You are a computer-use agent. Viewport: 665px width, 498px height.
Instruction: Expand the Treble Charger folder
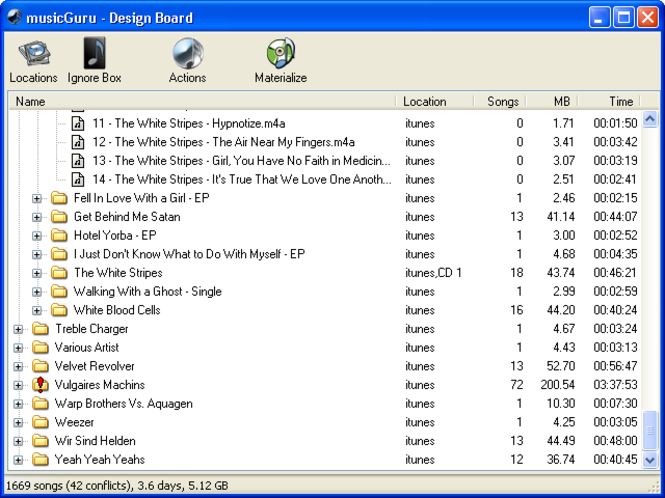(x=18, y=329)
